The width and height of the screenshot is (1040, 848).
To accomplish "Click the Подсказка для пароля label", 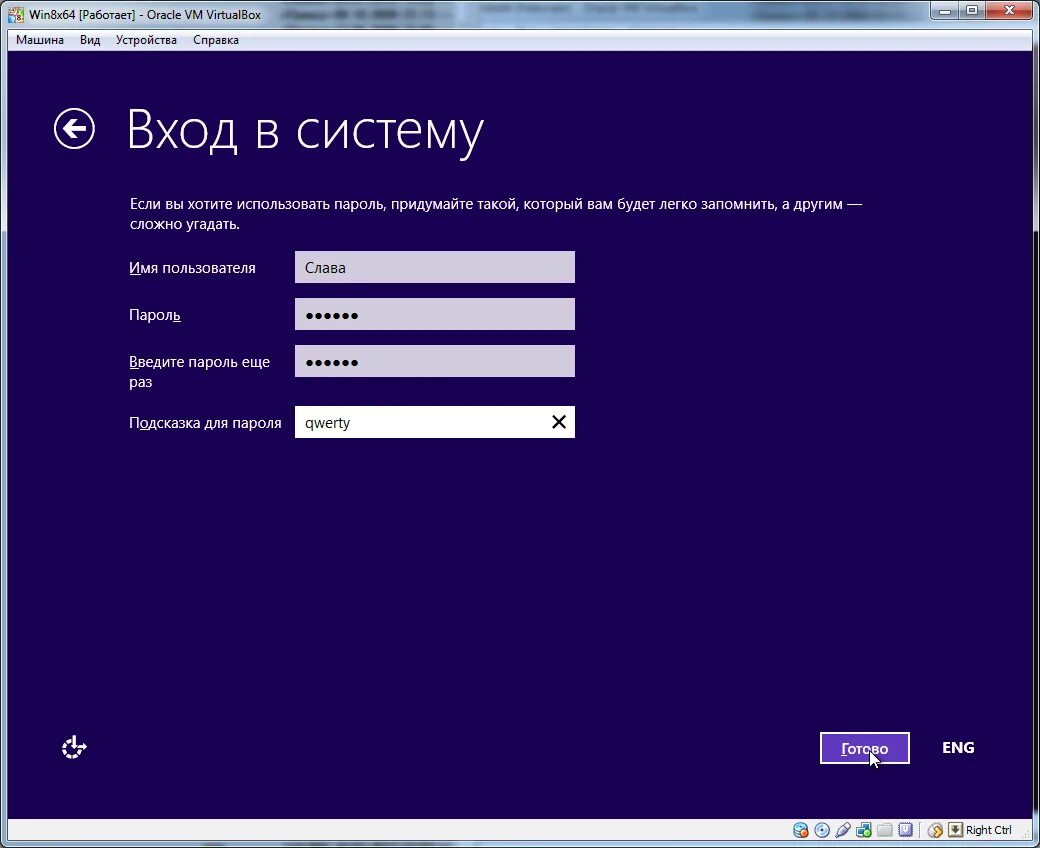I will coord(205,422).
